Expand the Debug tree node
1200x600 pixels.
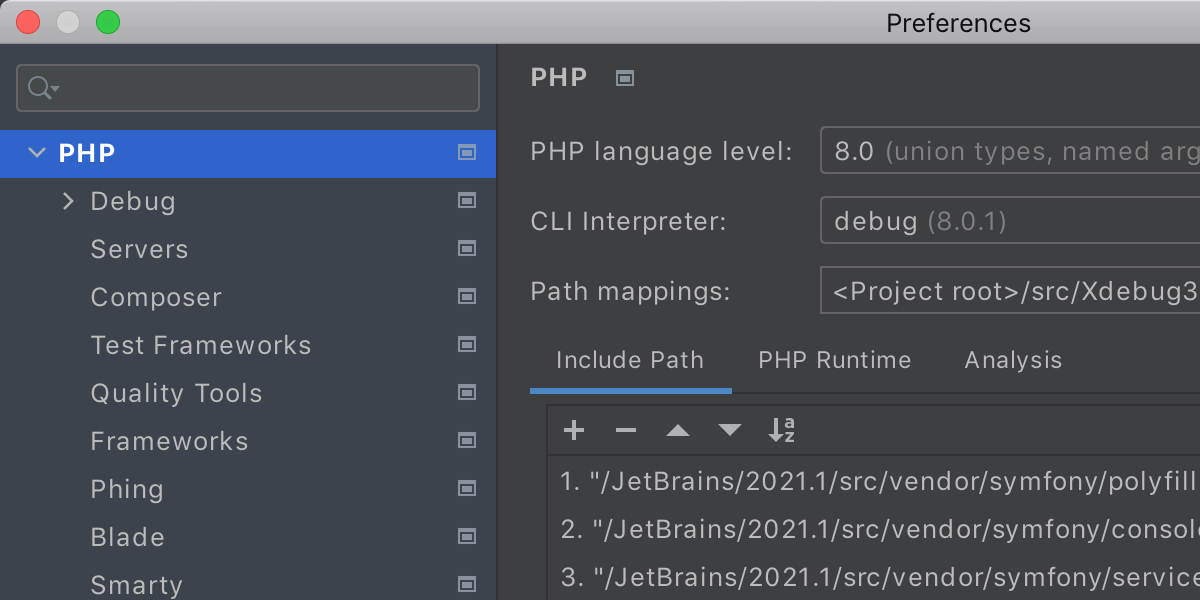coord(68,201)
